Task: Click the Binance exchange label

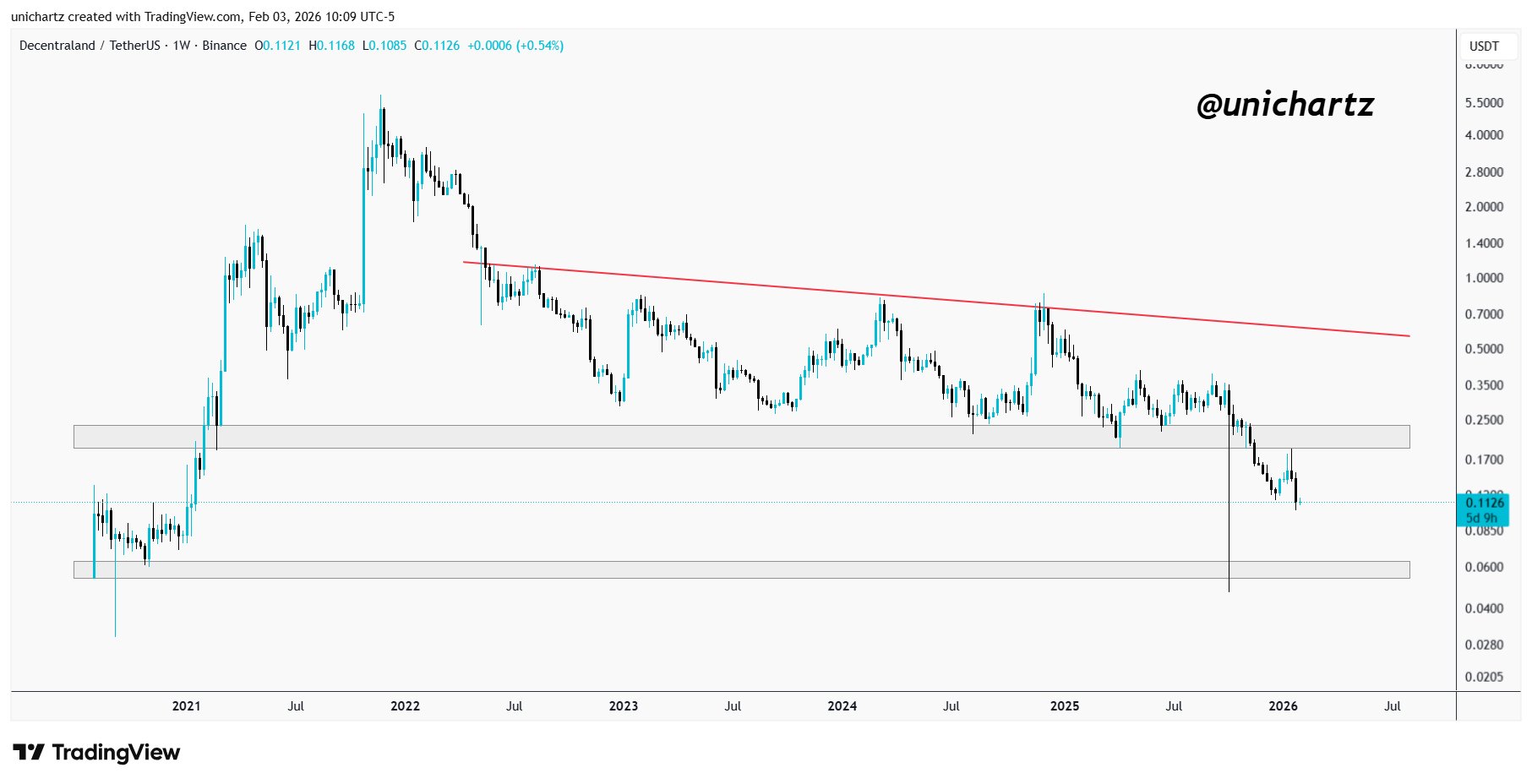Action: pyautogui.click(x=225, y=46)
